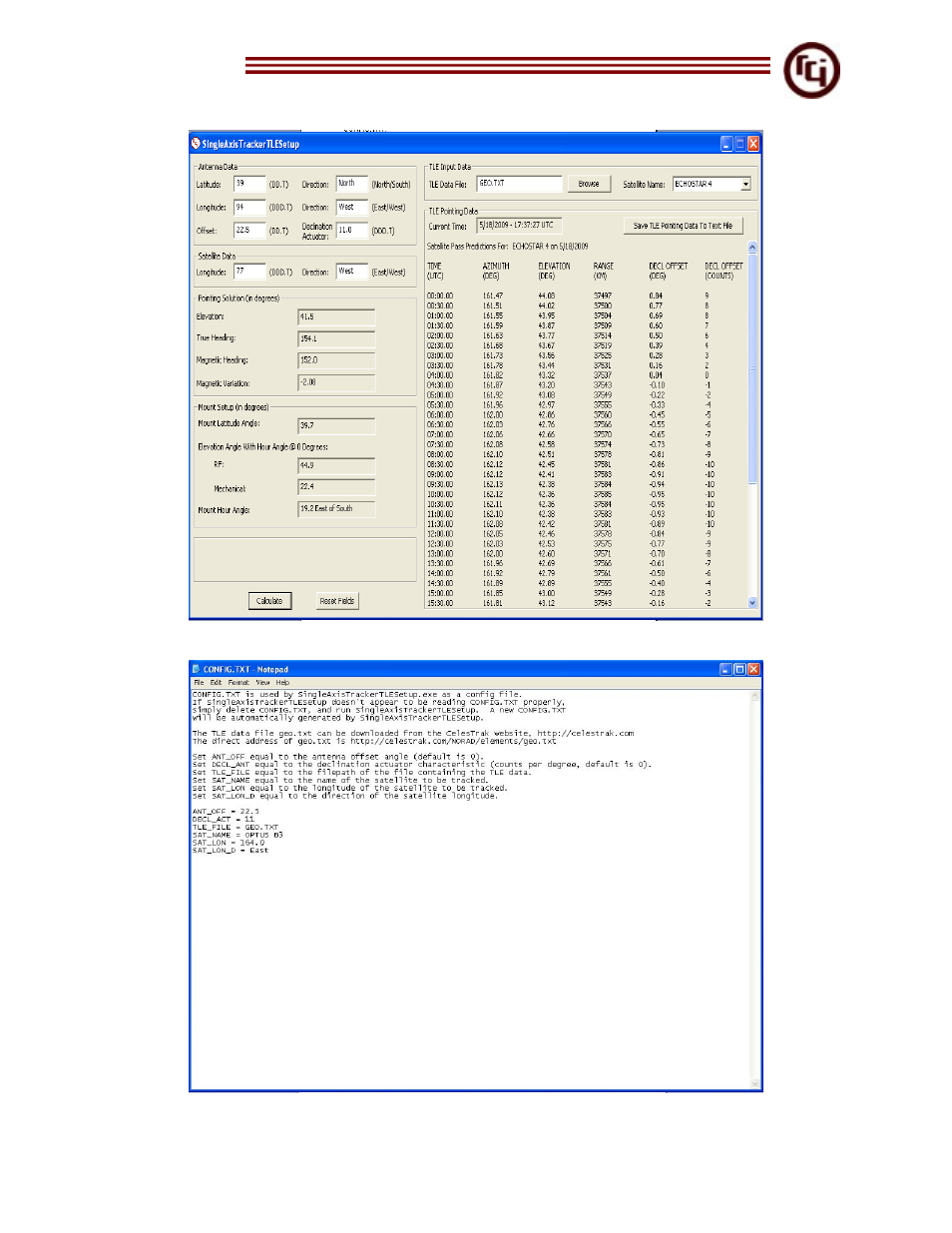952x1233 pixels.
Task: Click the latitude Direction field showing North
Action: point(352,184)
